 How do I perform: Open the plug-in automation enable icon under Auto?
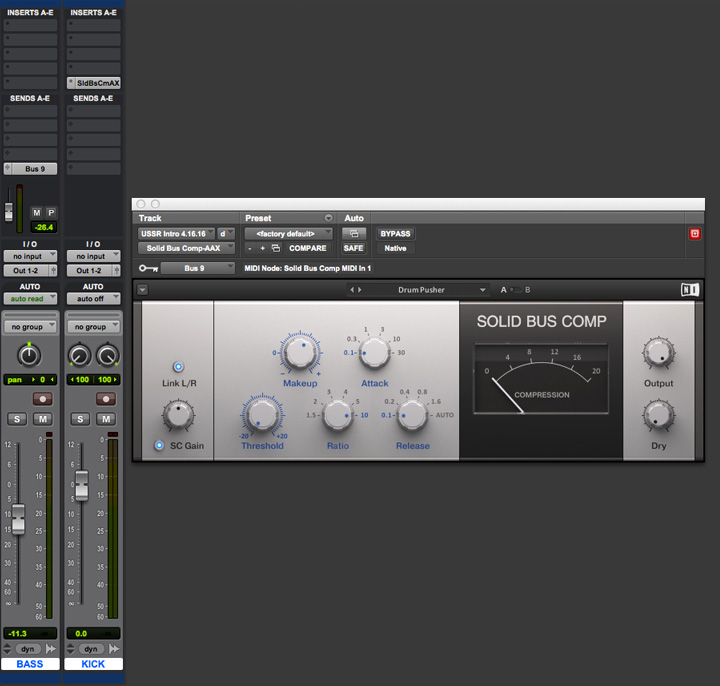click(354, 234)
